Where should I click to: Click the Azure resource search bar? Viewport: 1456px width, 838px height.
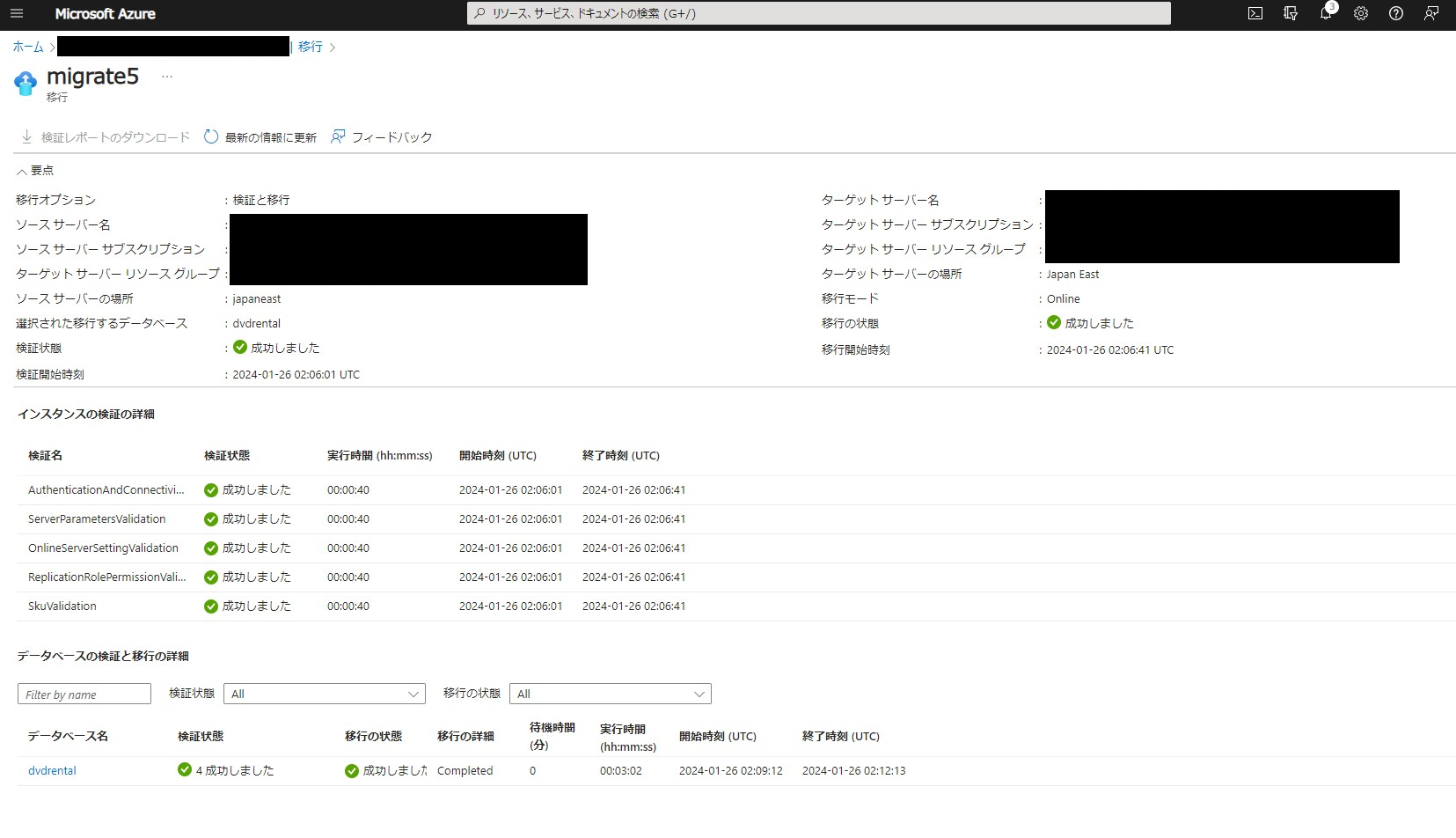click(x=817, y=13)
